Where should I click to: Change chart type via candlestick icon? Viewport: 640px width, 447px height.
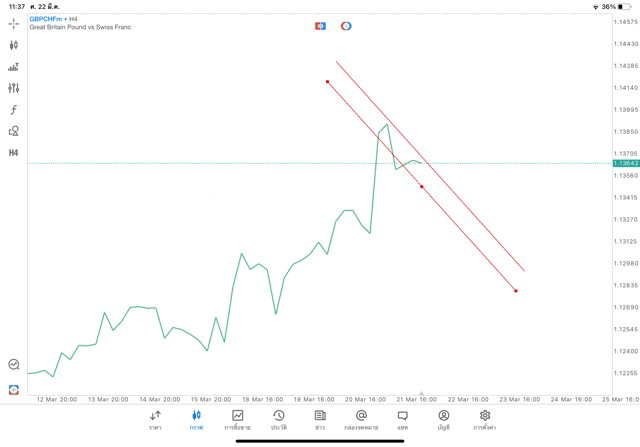14,45
